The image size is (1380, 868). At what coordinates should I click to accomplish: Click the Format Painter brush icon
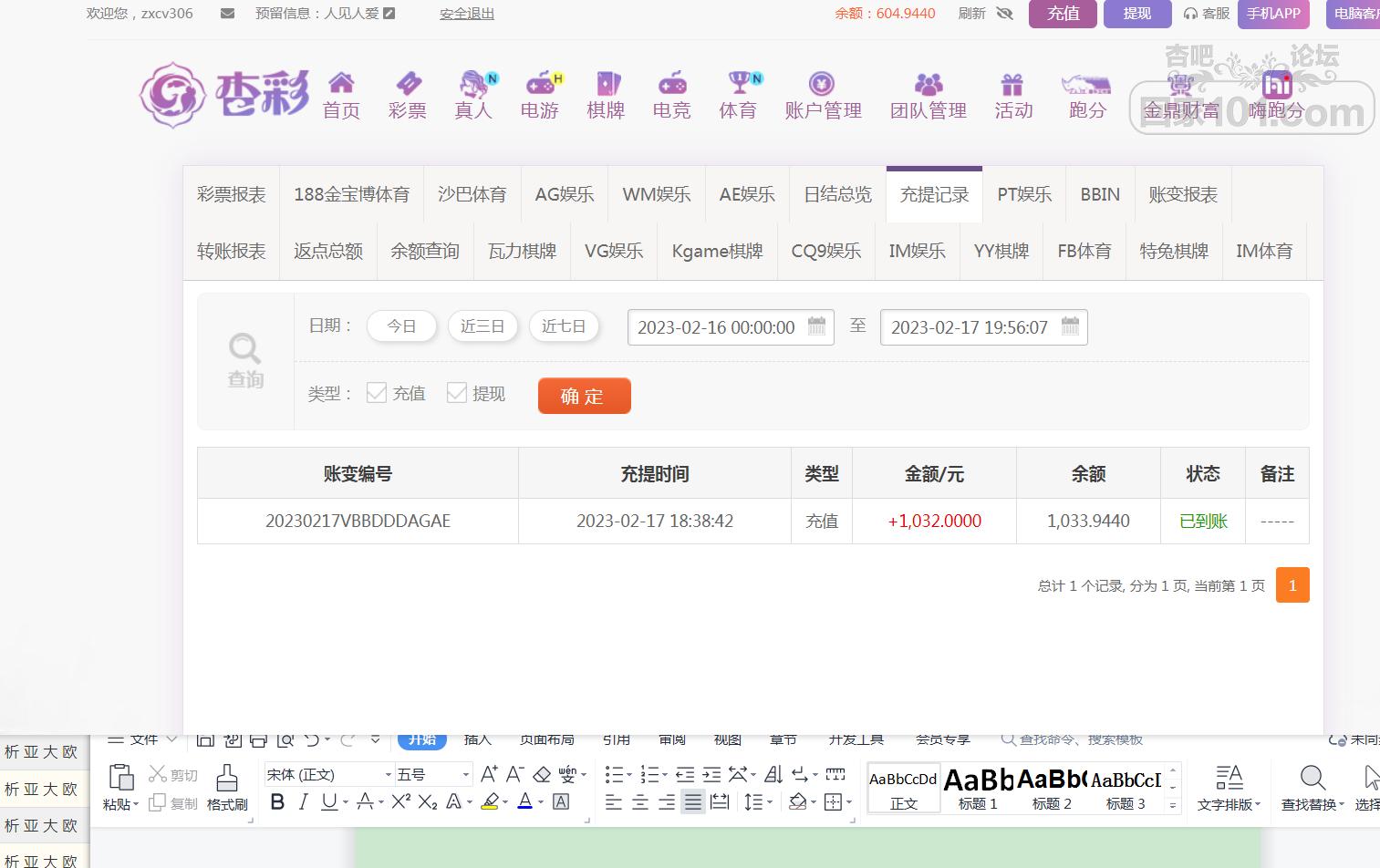point(227,780)
